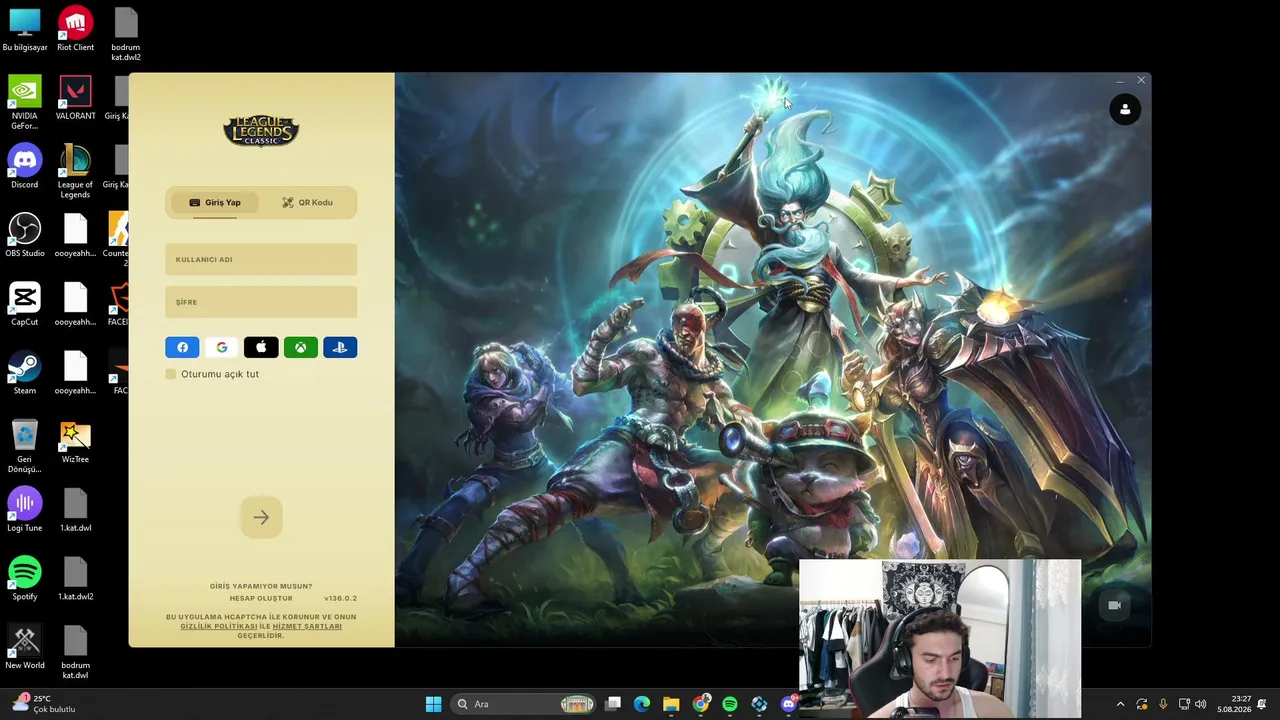Select the League of Legends desktop shortcut
The width and height of the screenshot is (1280, 720).
75,171
